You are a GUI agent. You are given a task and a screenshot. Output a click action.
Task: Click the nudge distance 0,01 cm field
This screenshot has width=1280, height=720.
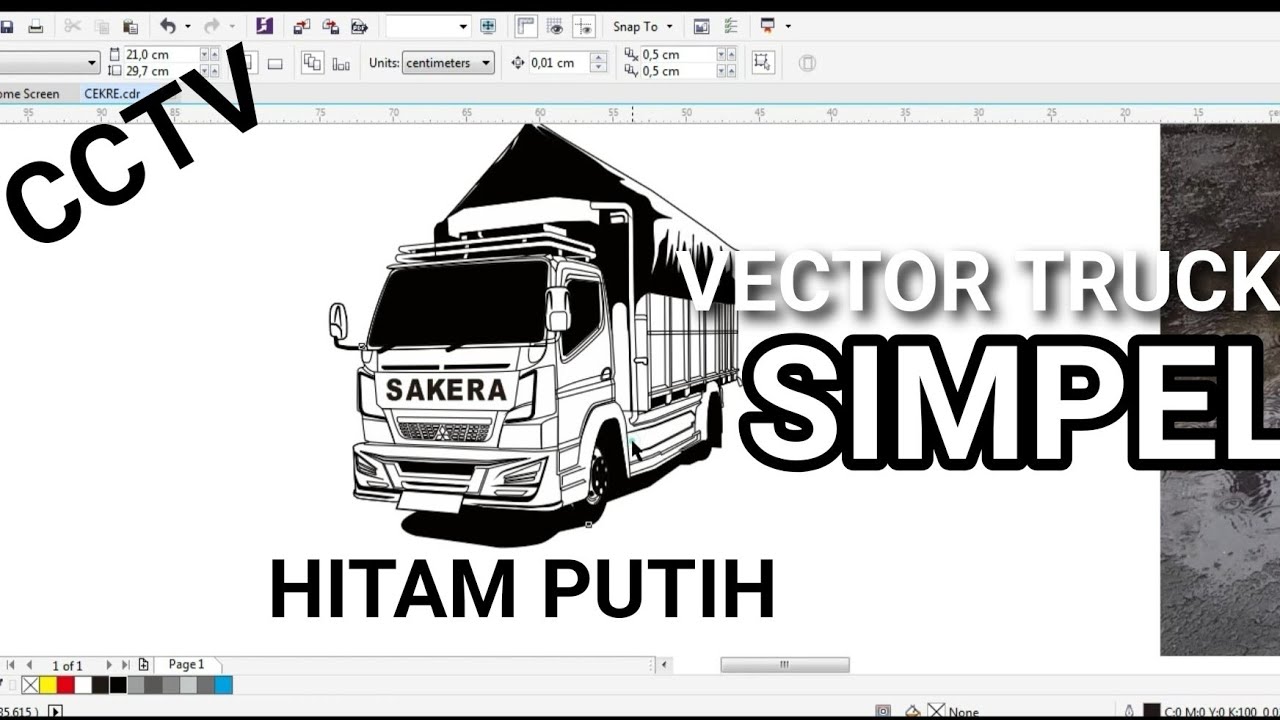tap(559, 62)
